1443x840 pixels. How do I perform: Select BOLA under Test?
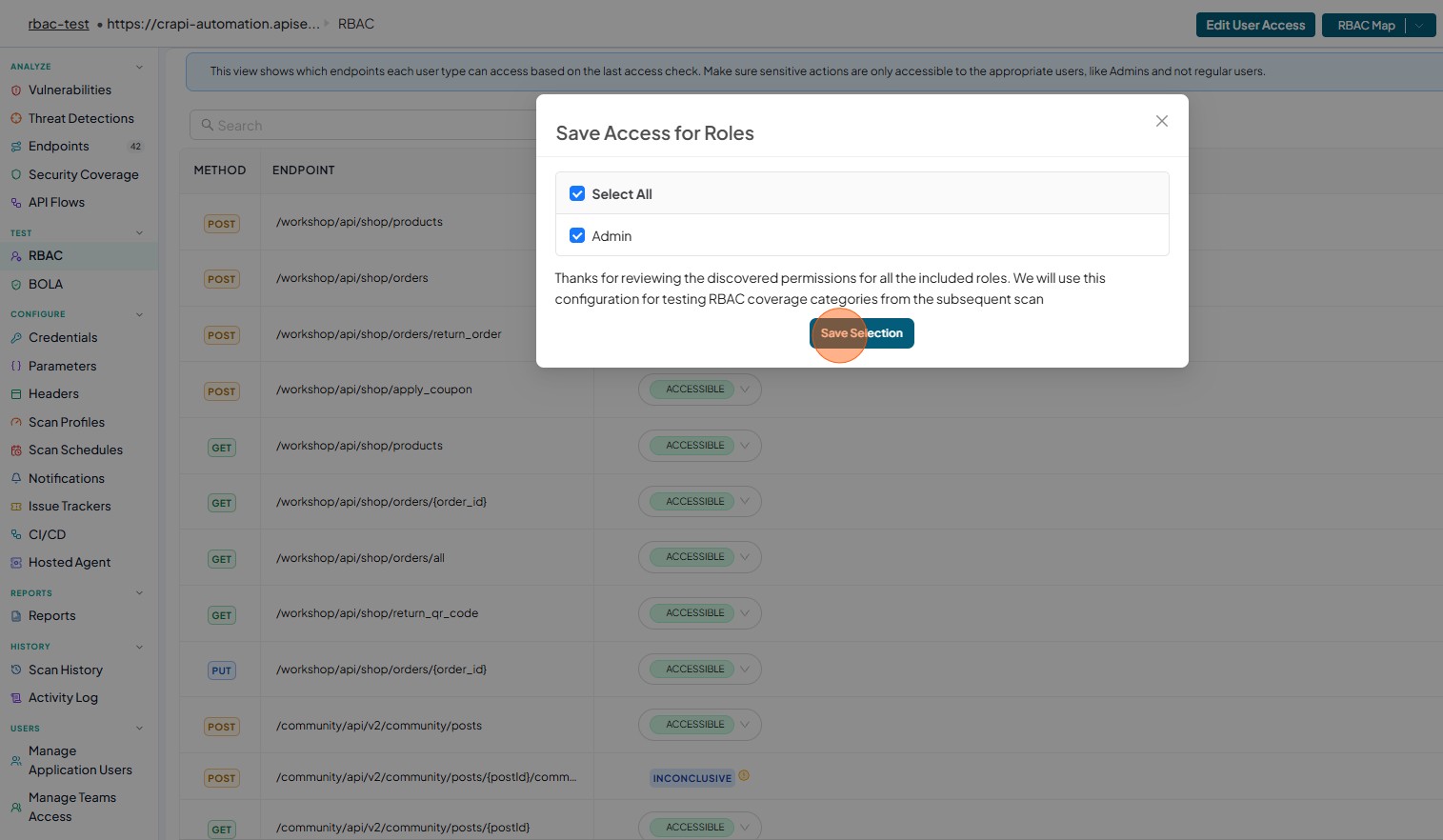[x=46, y=285]
